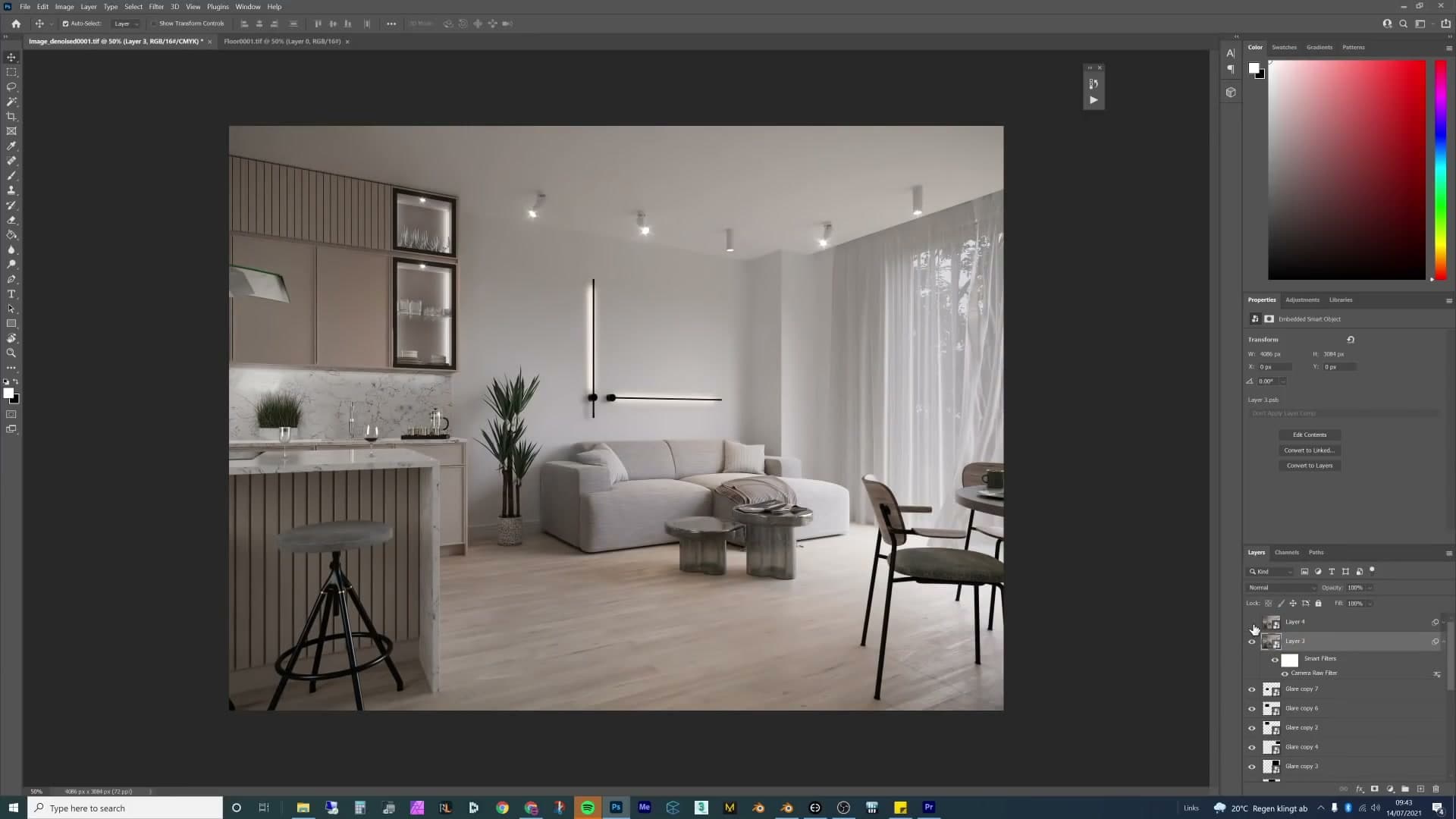Open the Fill value dropdown arrow
1456x819 pixels.
[x=1370, y=604]
